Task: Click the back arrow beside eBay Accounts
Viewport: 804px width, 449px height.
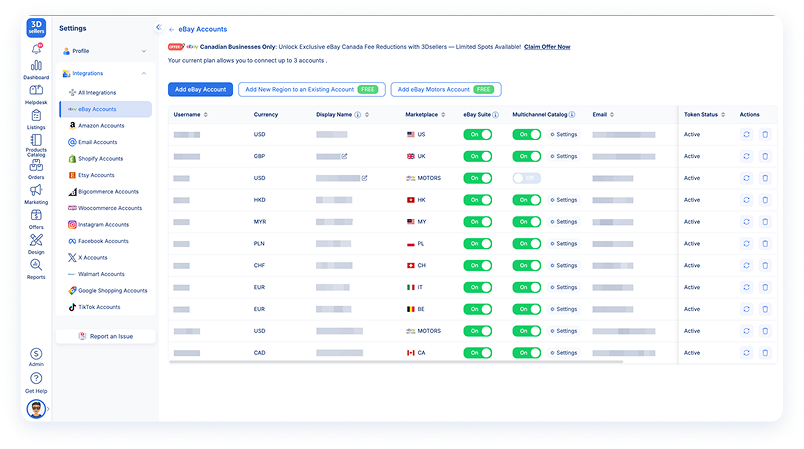Action: [x=172, y=30]
